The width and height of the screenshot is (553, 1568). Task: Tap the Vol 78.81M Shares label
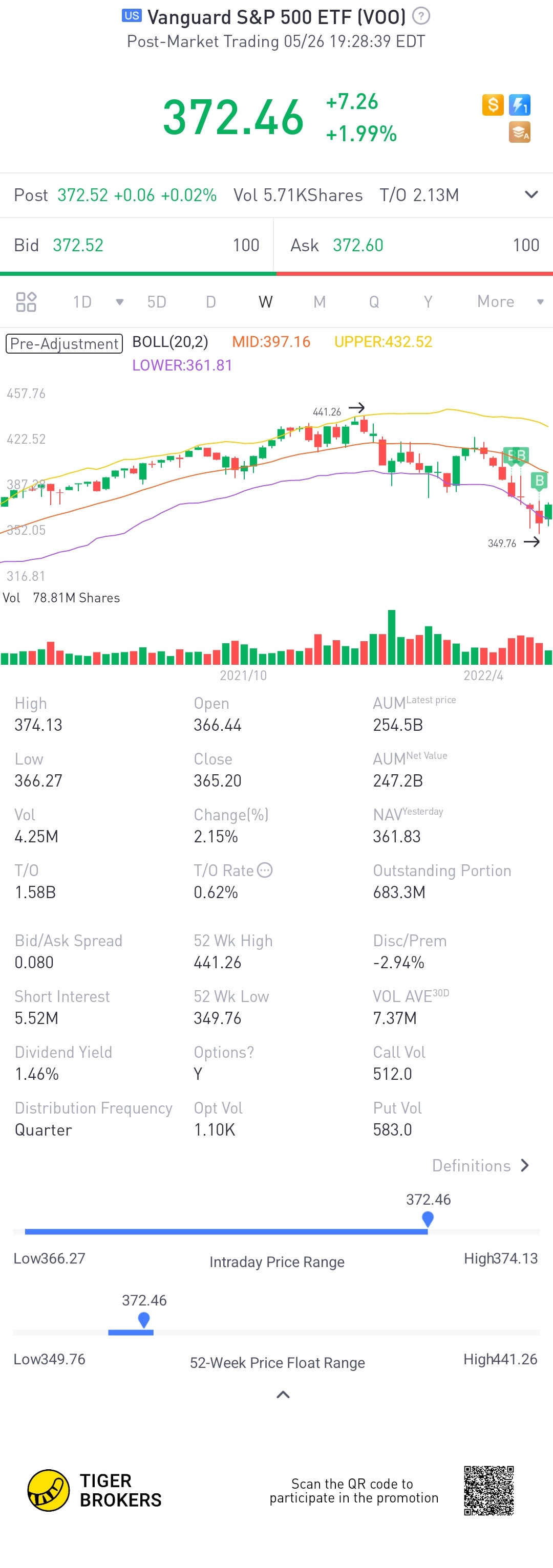pyautogui.click(x=61, y=598)
